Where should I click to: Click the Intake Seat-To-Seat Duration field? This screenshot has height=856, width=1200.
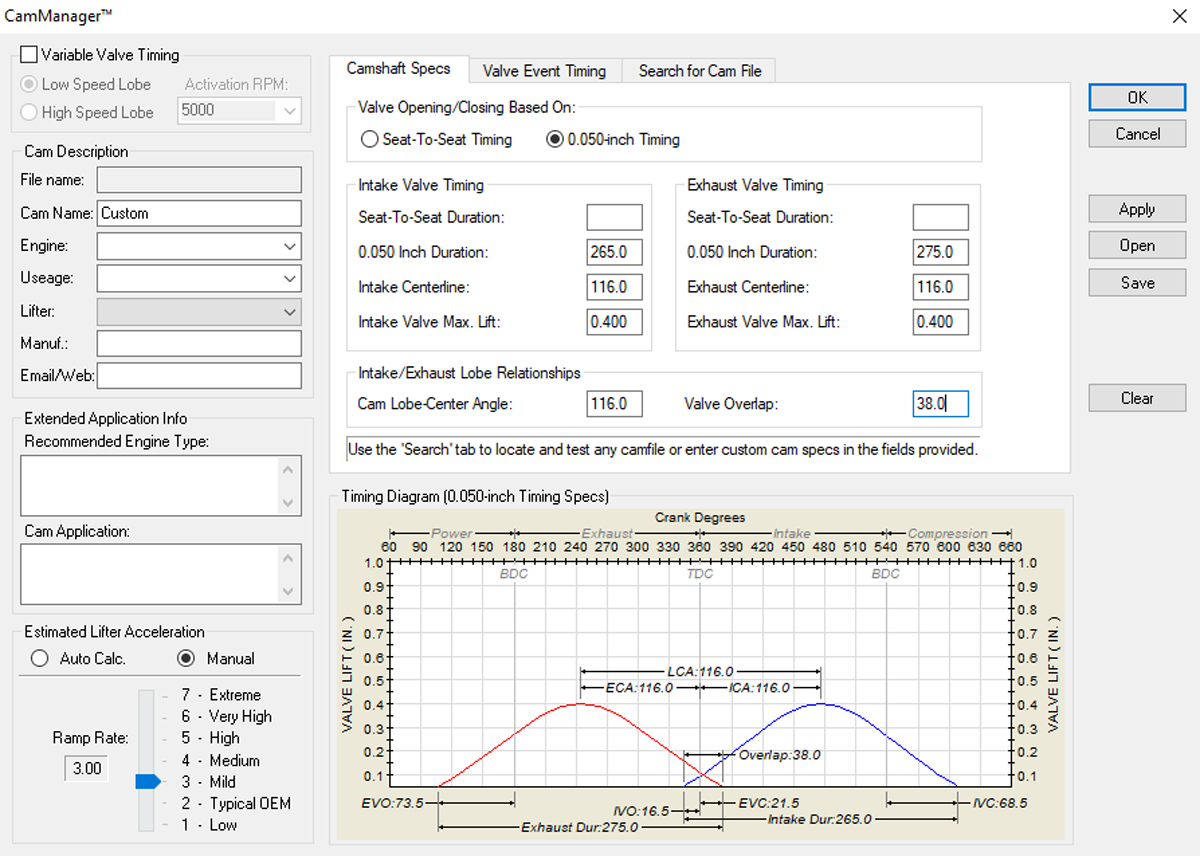pyautogui.click(x=614, y=217)
